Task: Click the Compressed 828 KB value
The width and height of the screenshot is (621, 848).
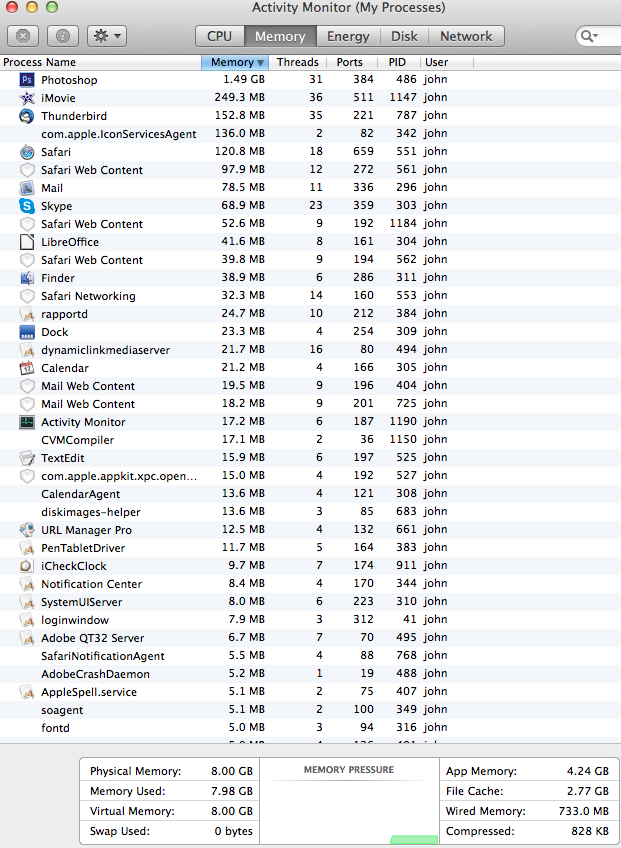Action: 590,831
